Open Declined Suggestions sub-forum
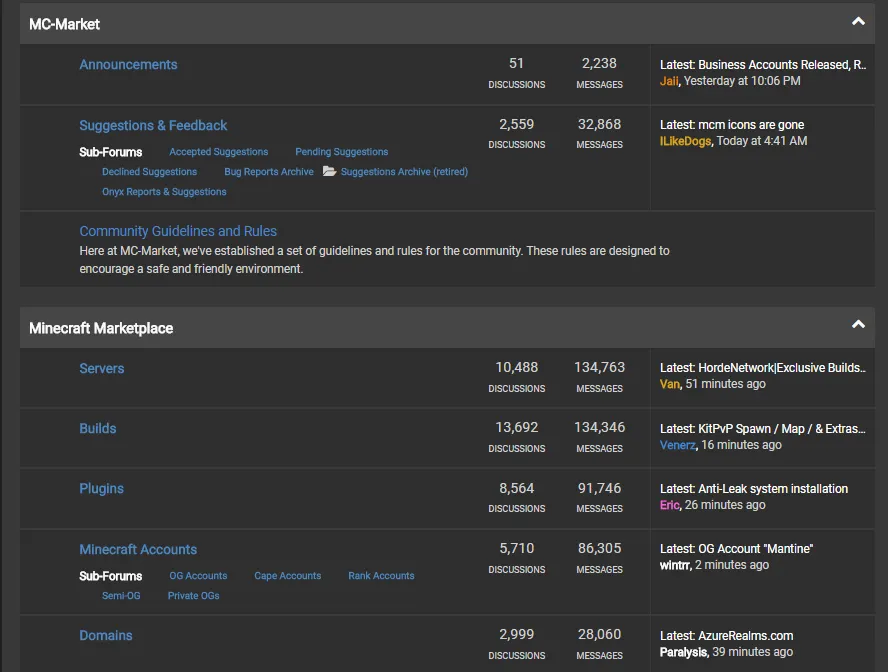 click(x=150, y=172)
